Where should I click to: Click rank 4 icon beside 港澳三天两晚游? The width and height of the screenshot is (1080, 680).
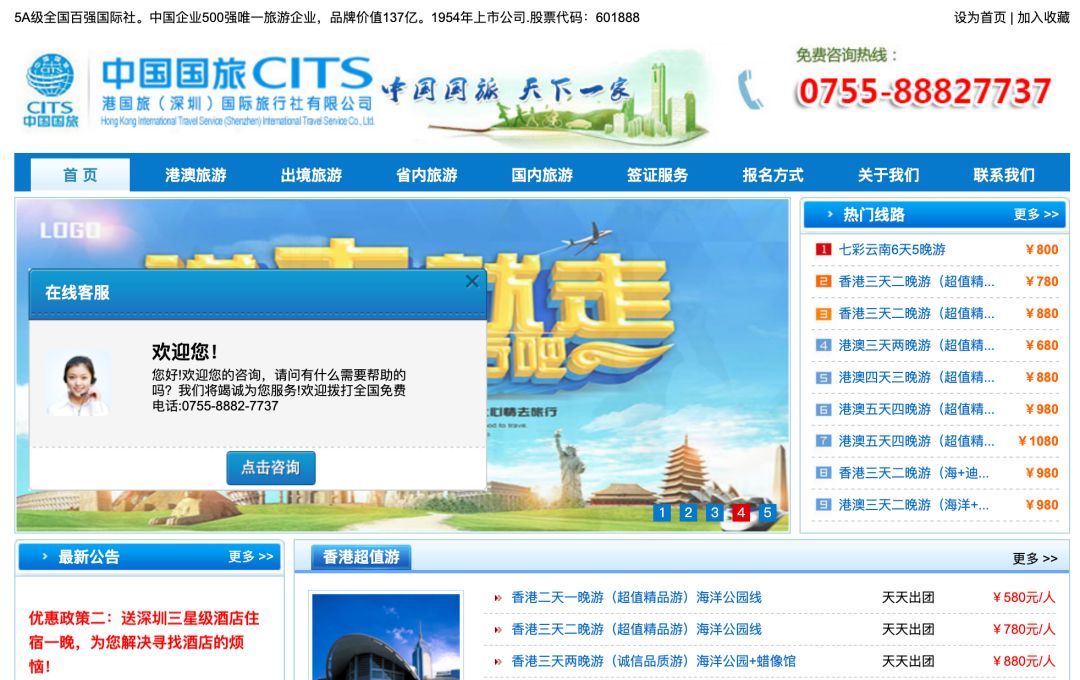coord(823,346)
